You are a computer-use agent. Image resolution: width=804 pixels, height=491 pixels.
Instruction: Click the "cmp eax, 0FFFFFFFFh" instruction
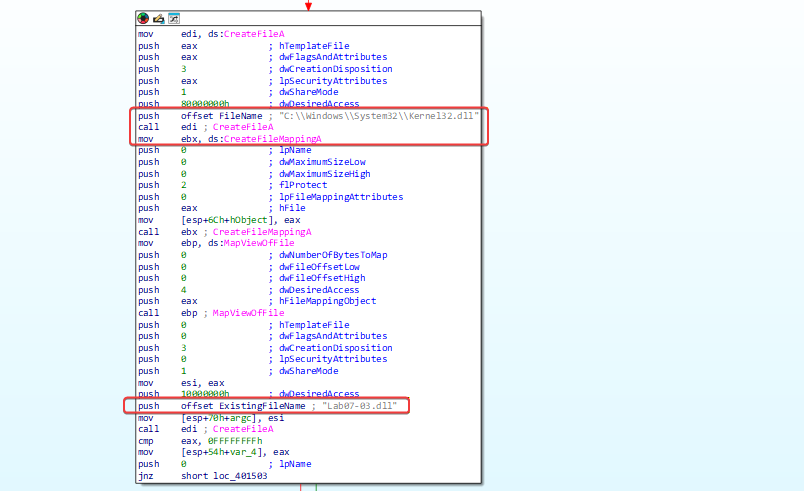point(200,441)
